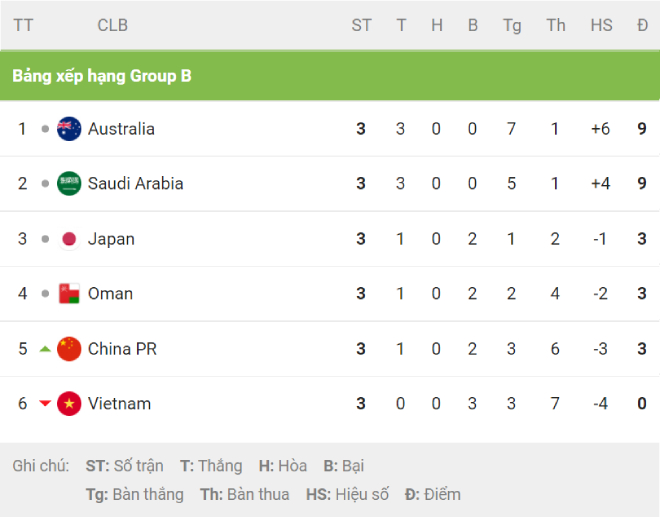Select the Vietnam team name
660x517 pixels.
(x=120, y=404)
